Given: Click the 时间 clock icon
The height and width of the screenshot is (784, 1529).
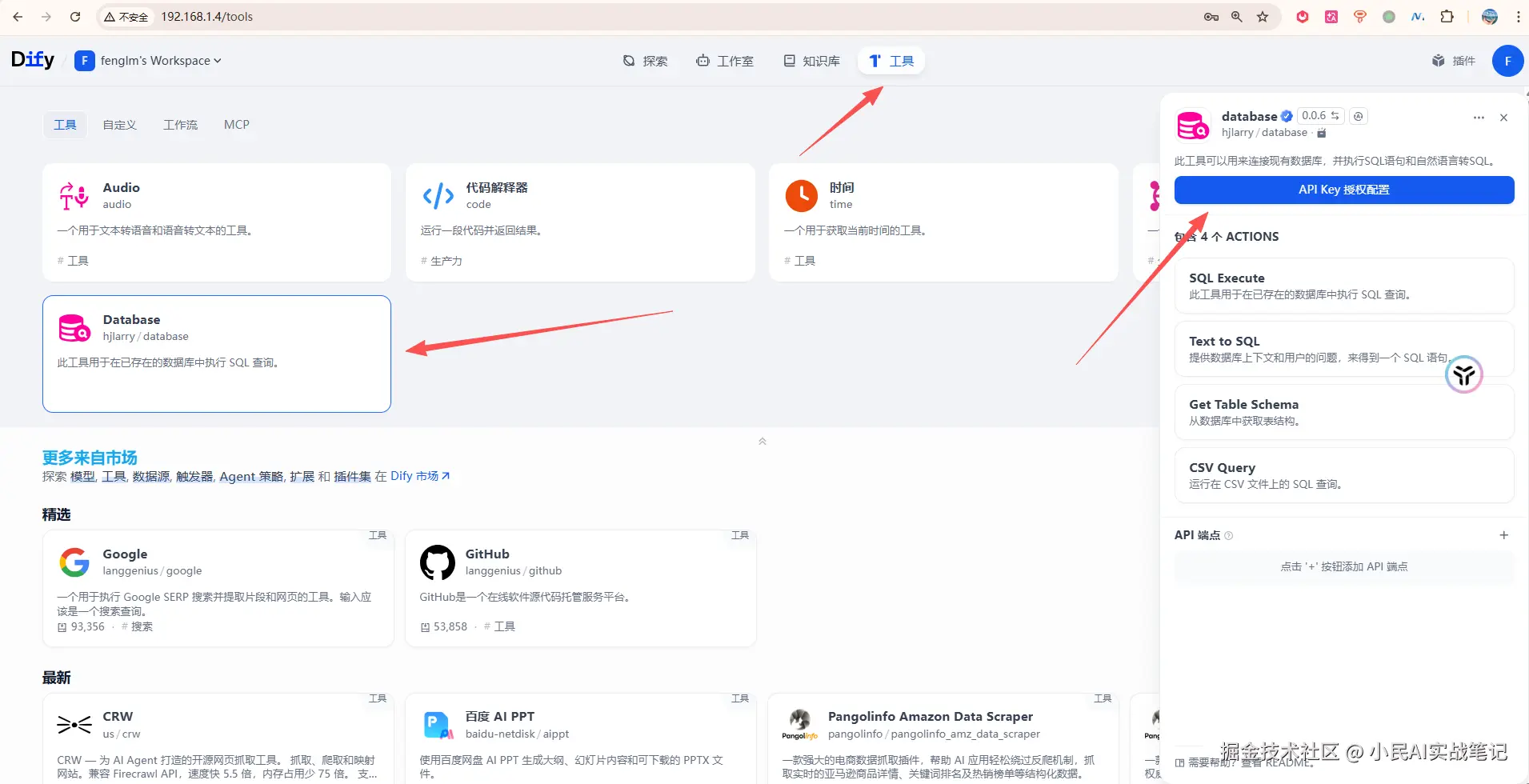Looking at the screenshot, I should (x=801, y=195).
